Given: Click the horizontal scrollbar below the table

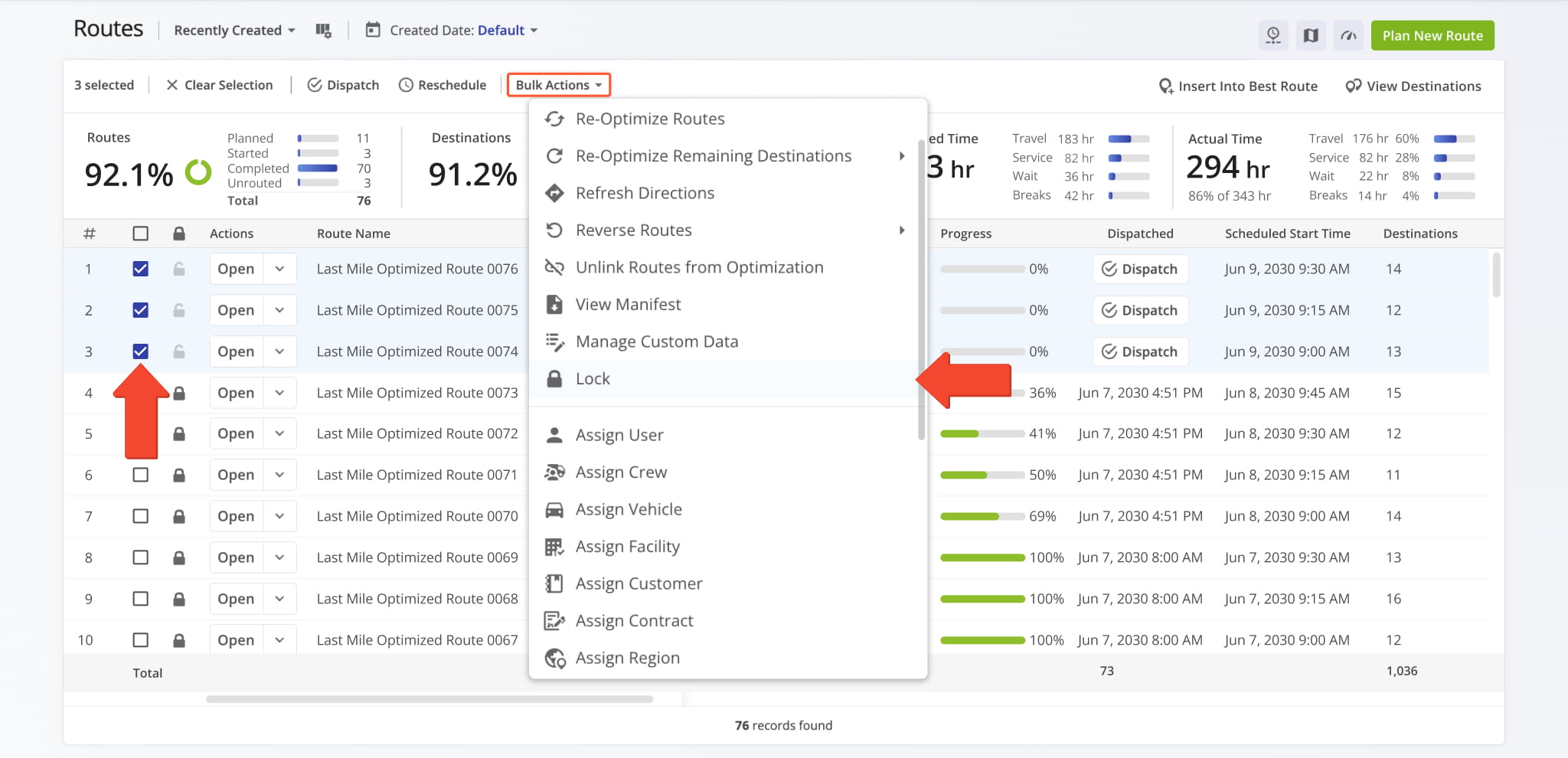Looking at the screenshot, I should (x=430, y=699).
